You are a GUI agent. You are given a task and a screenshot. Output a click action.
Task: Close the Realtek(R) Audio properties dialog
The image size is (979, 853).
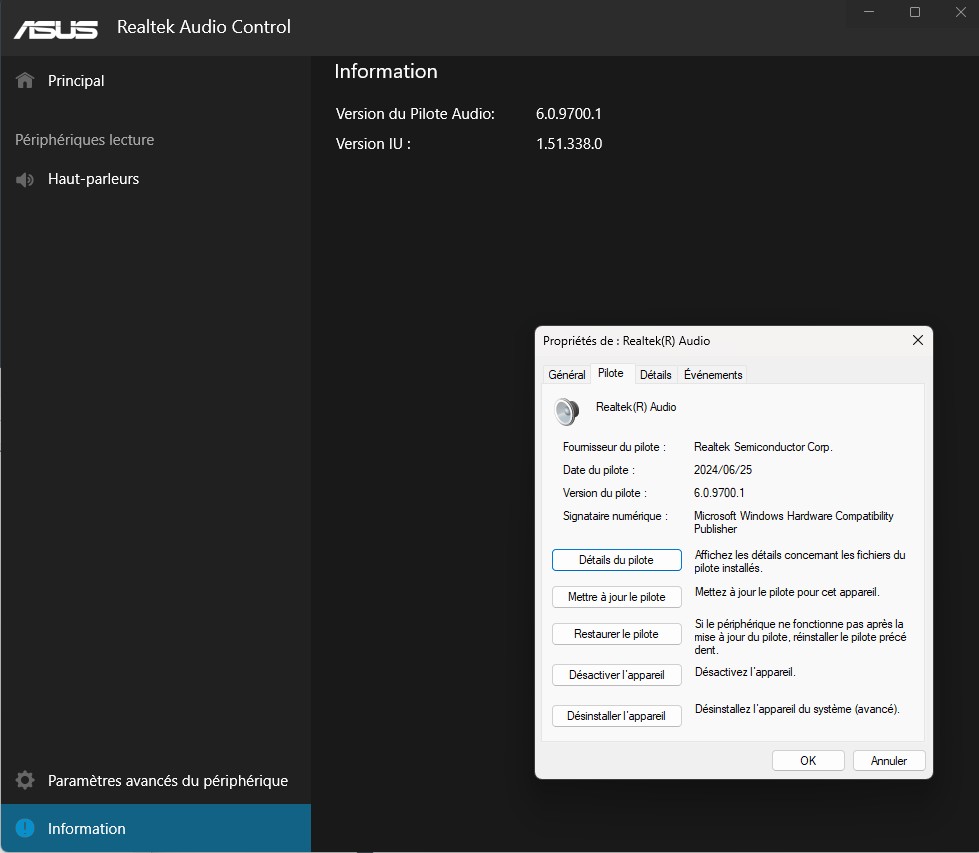(917, 341)
